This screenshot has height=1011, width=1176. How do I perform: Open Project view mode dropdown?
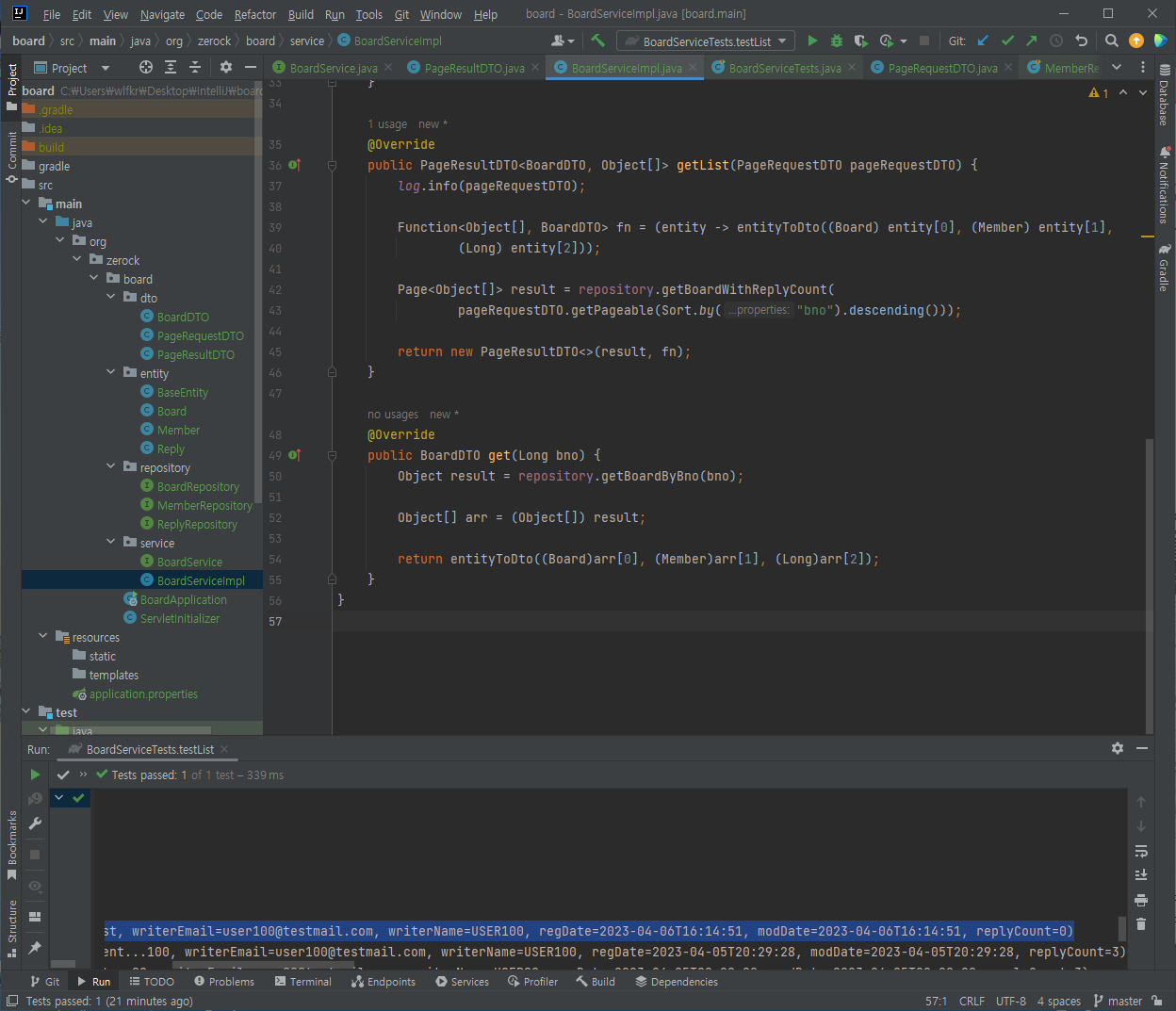pyautogui.click(x=105, y=68)
